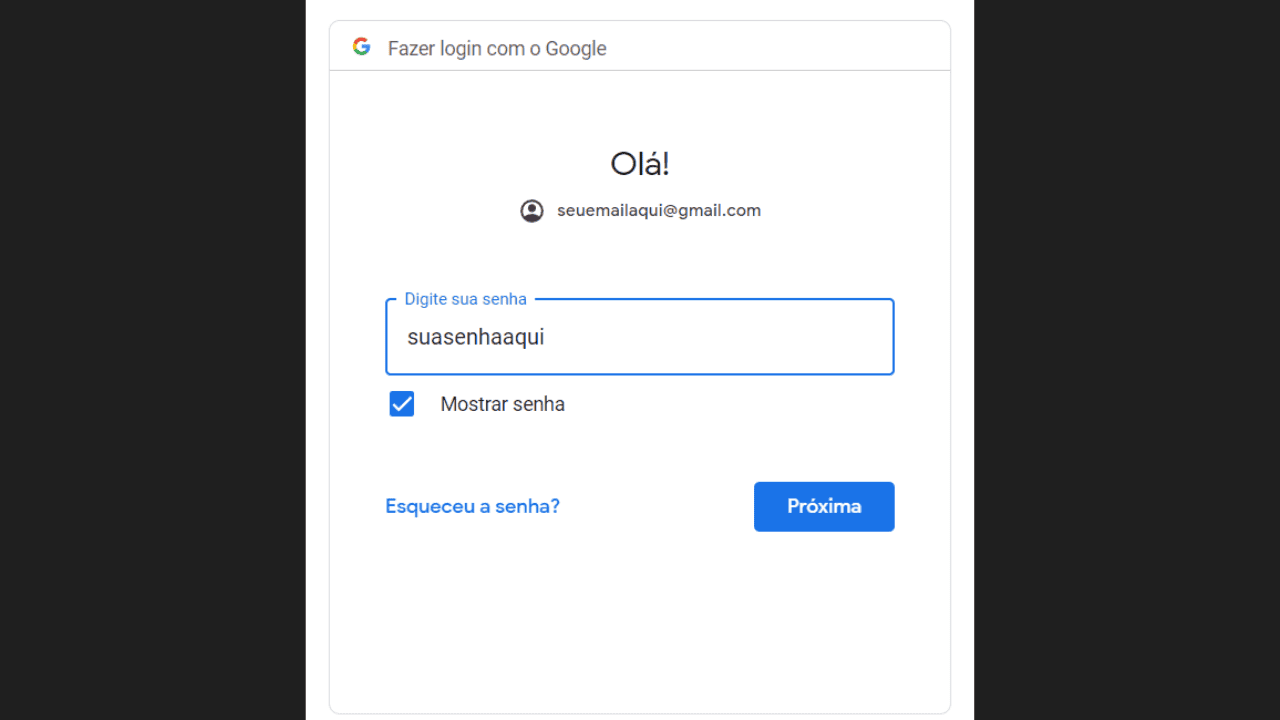Click the Fazer login com o Google header

point(497,48)
